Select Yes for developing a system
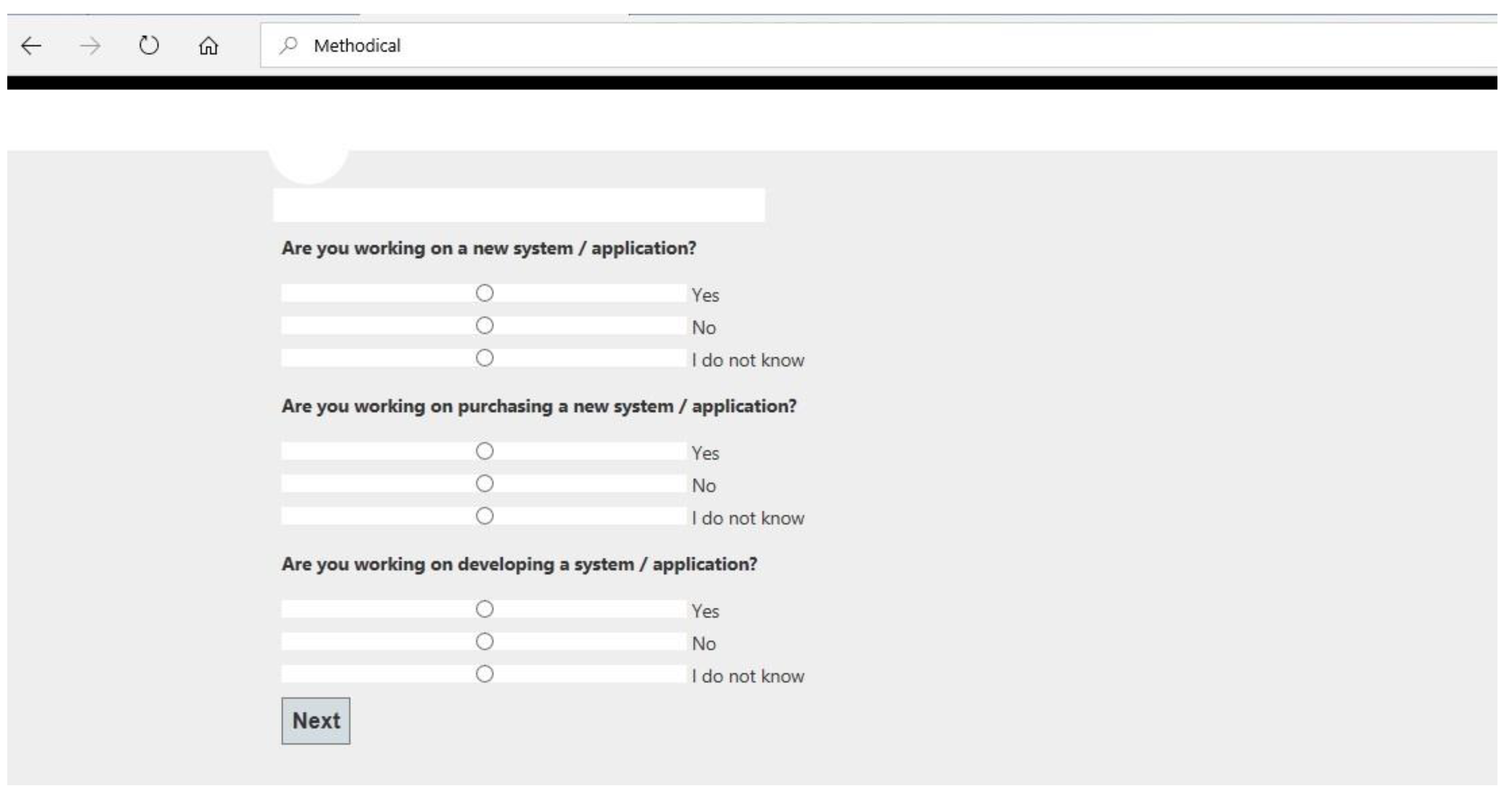The width and height of the screenshot is (1512, 799). point(485,609)
